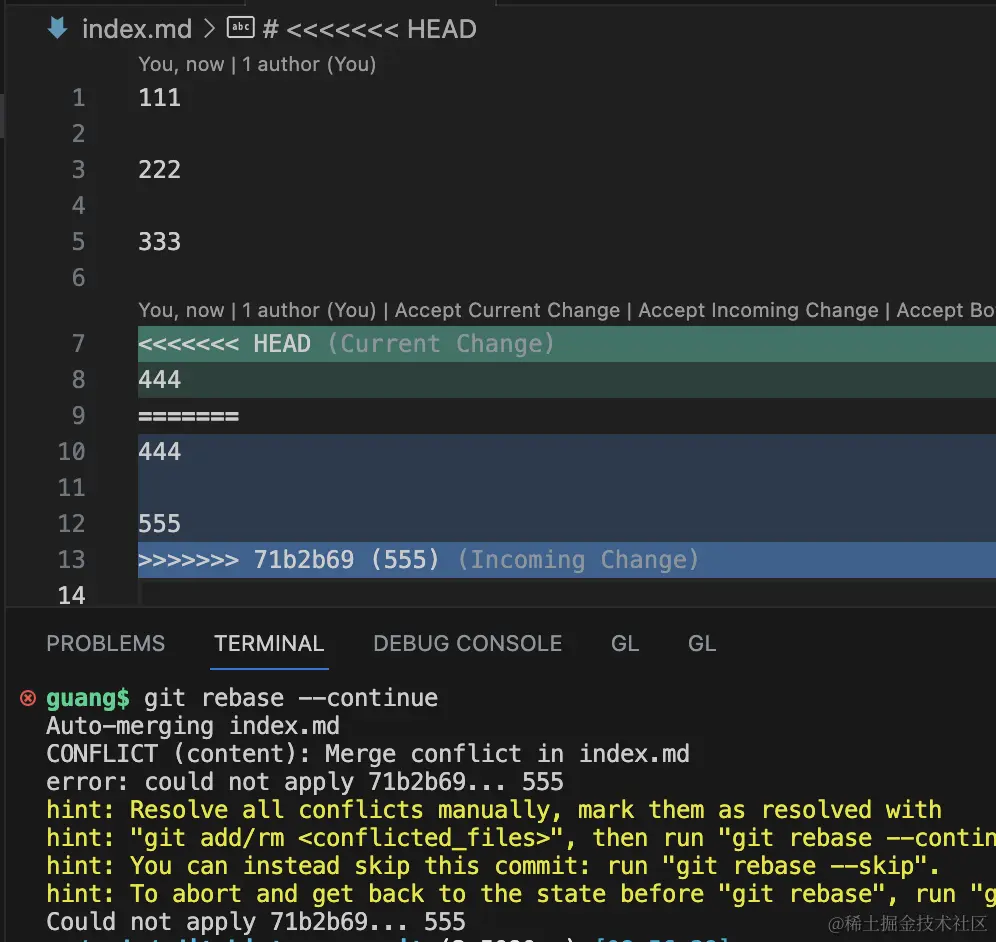Expand the breadcrumb chevron after index.md
The width and height of the screenshot is (996, 942).
coord(210,29)
